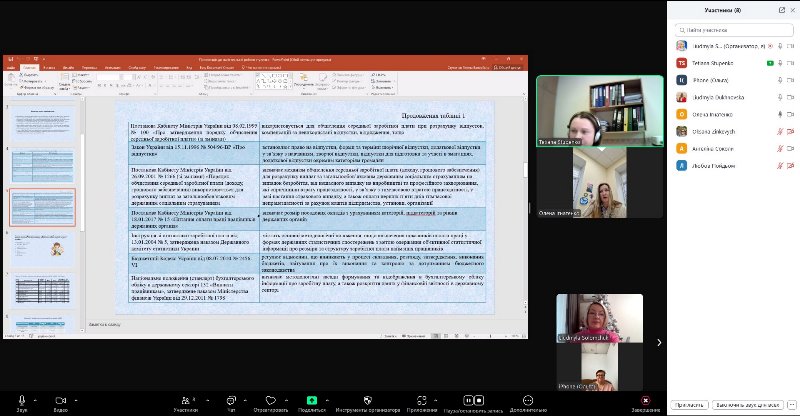
Task: Click the mute all participants button
Action: 747,405
